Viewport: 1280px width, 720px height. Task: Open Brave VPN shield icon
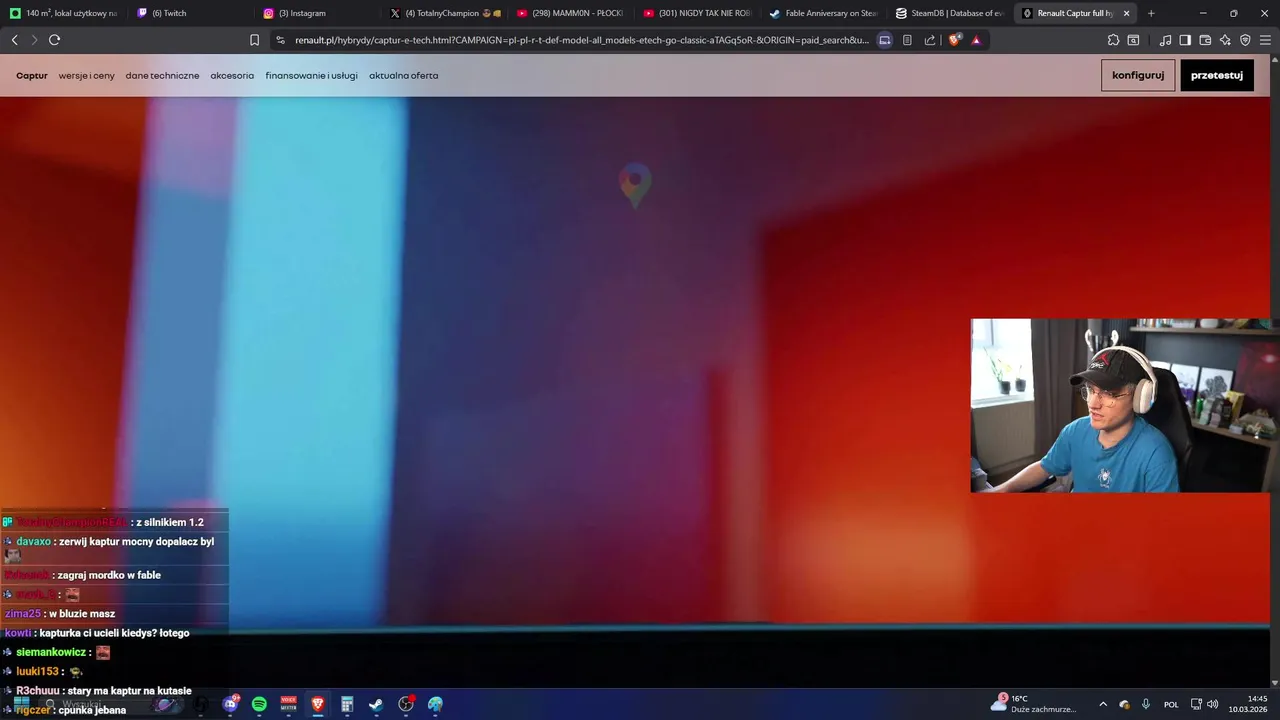[1245, 40]
